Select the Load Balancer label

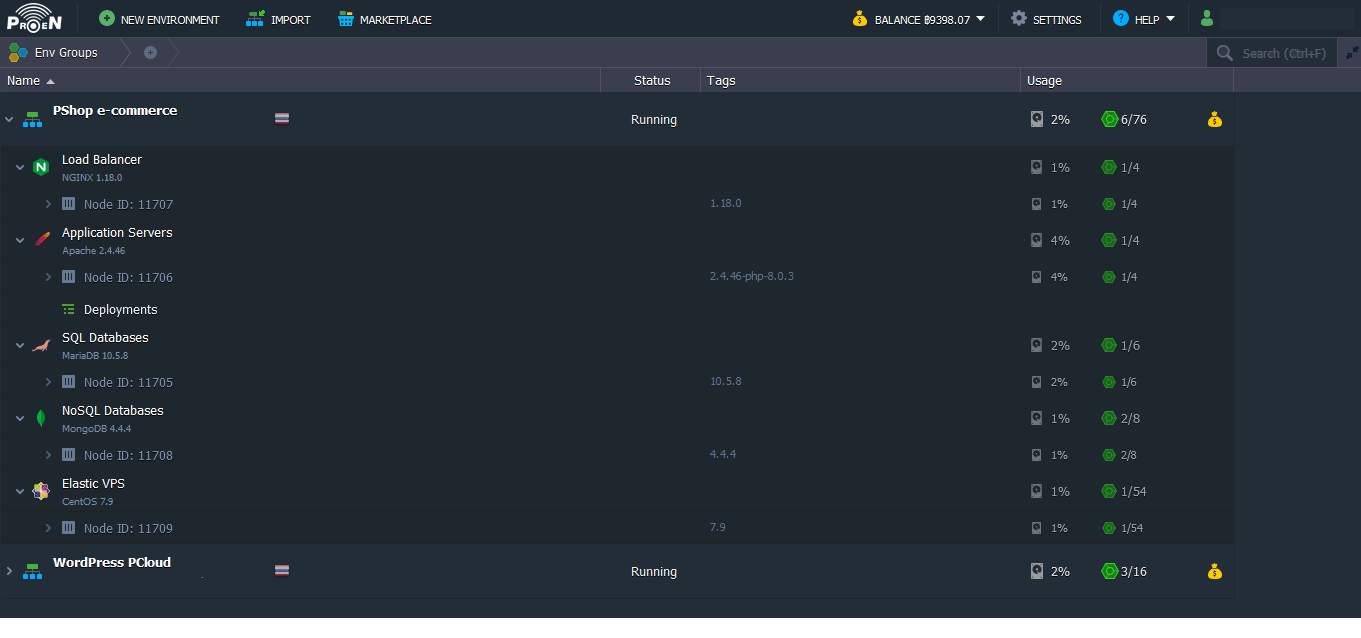tap(102, 159)
